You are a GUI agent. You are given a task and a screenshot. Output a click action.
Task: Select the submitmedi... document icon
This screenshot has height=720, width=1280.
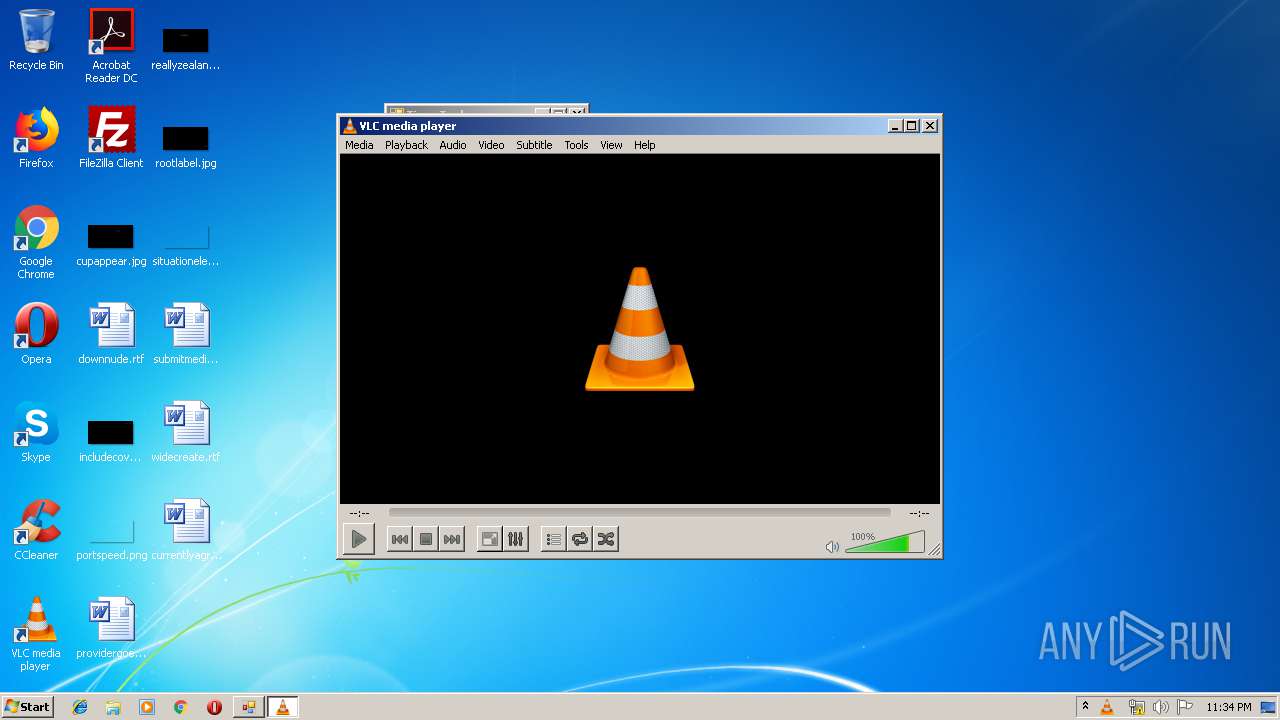pyautogui.click(x=186, y=334)
